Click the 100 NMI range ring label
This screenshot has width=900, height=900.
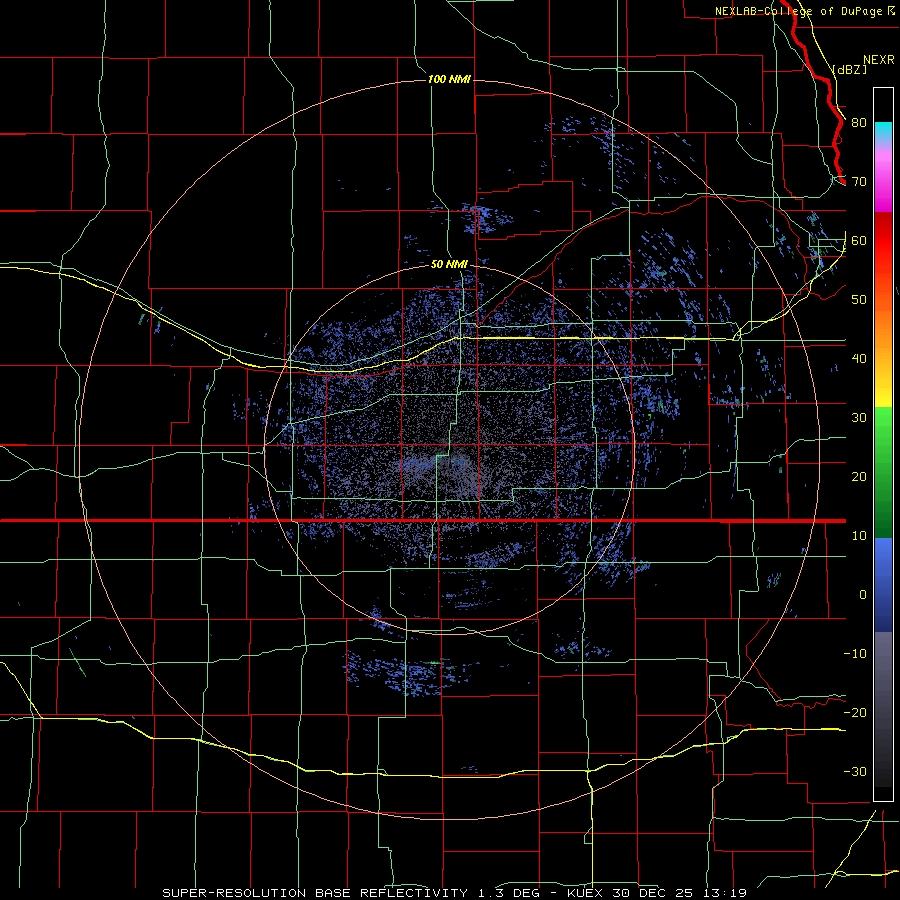[x=449, y=79]
